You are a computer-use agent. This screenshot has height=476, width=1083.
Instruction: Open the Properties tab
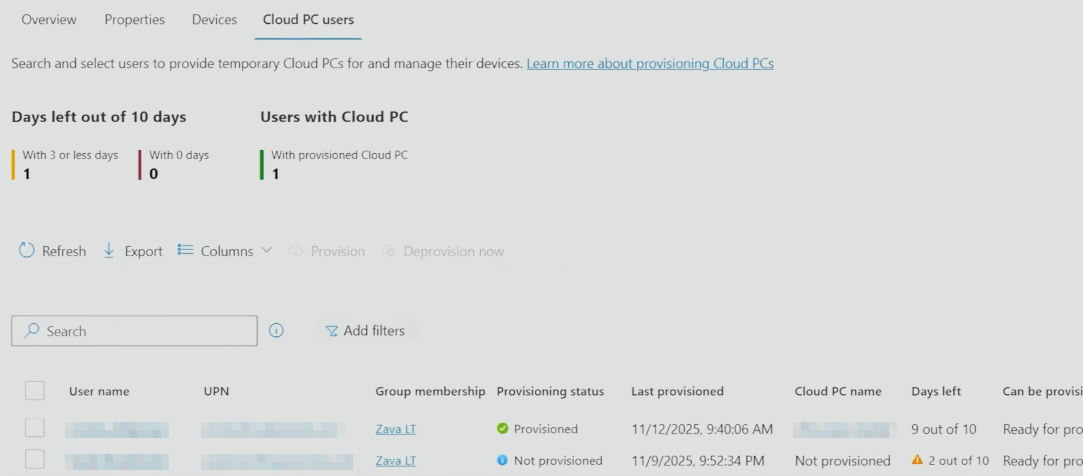(x=135, y=20)
